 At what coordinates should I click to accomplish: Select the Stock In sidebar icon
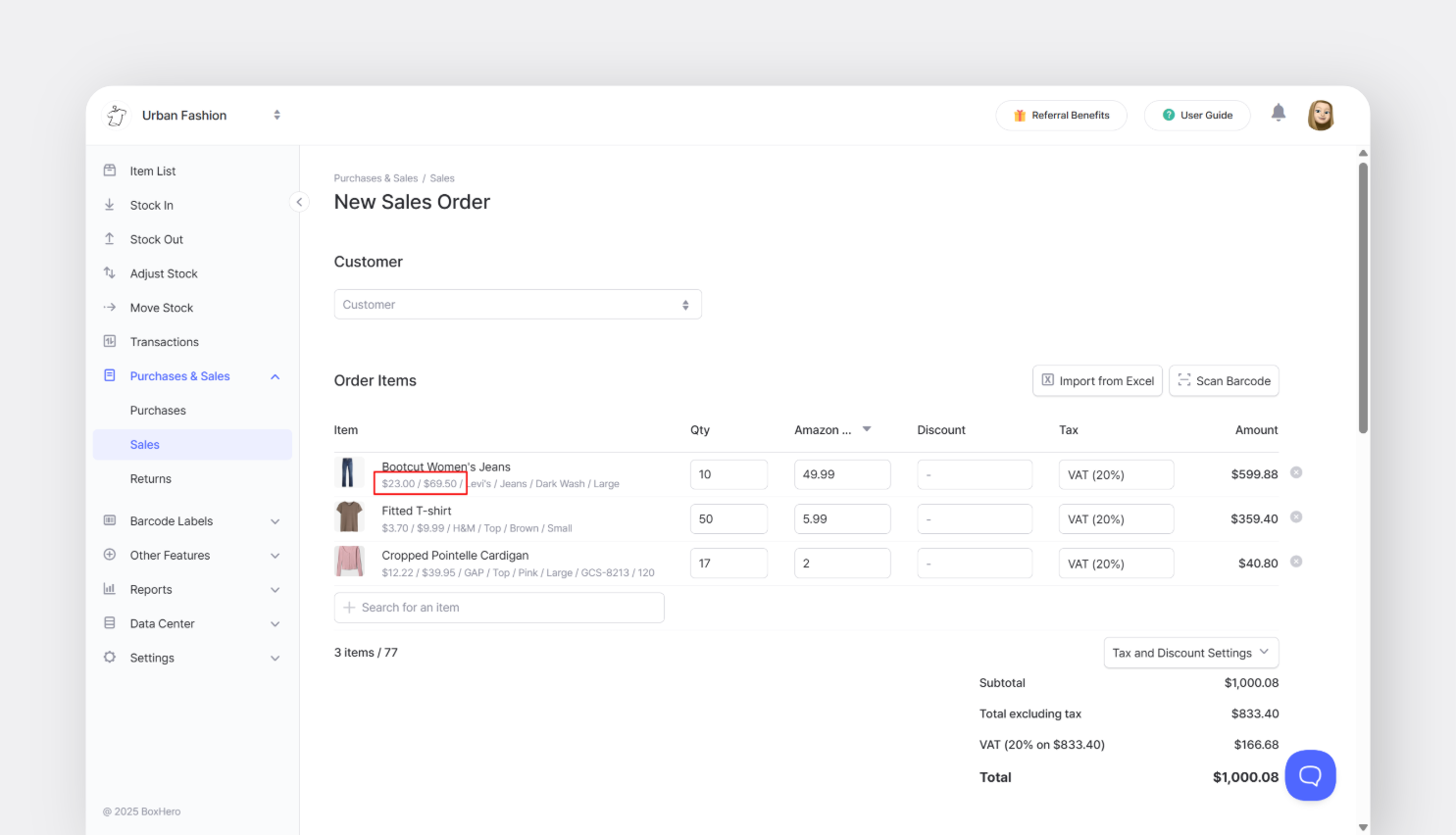(109, 205)
